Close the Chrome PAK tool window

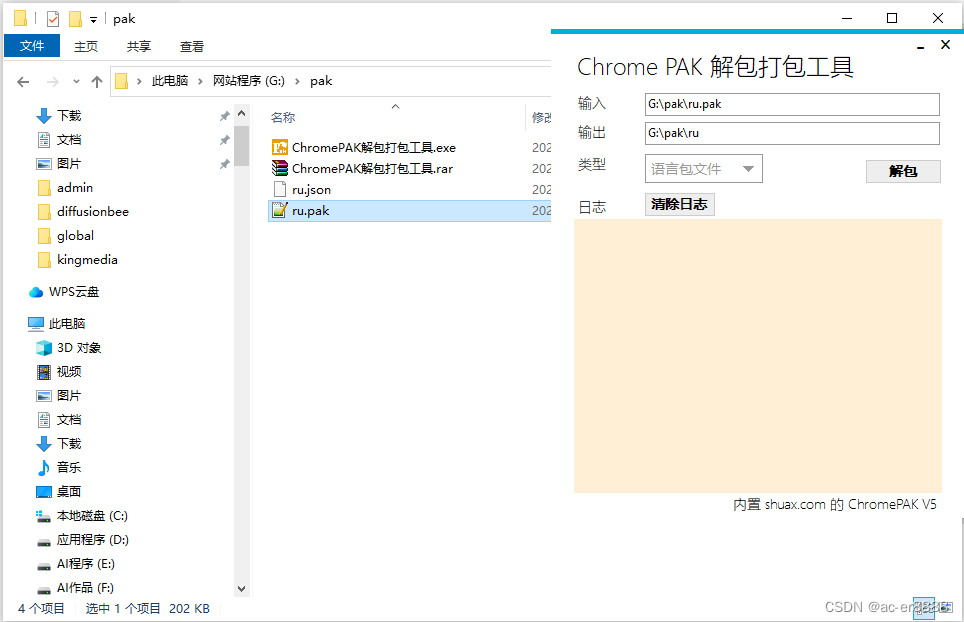click(946, 44)
